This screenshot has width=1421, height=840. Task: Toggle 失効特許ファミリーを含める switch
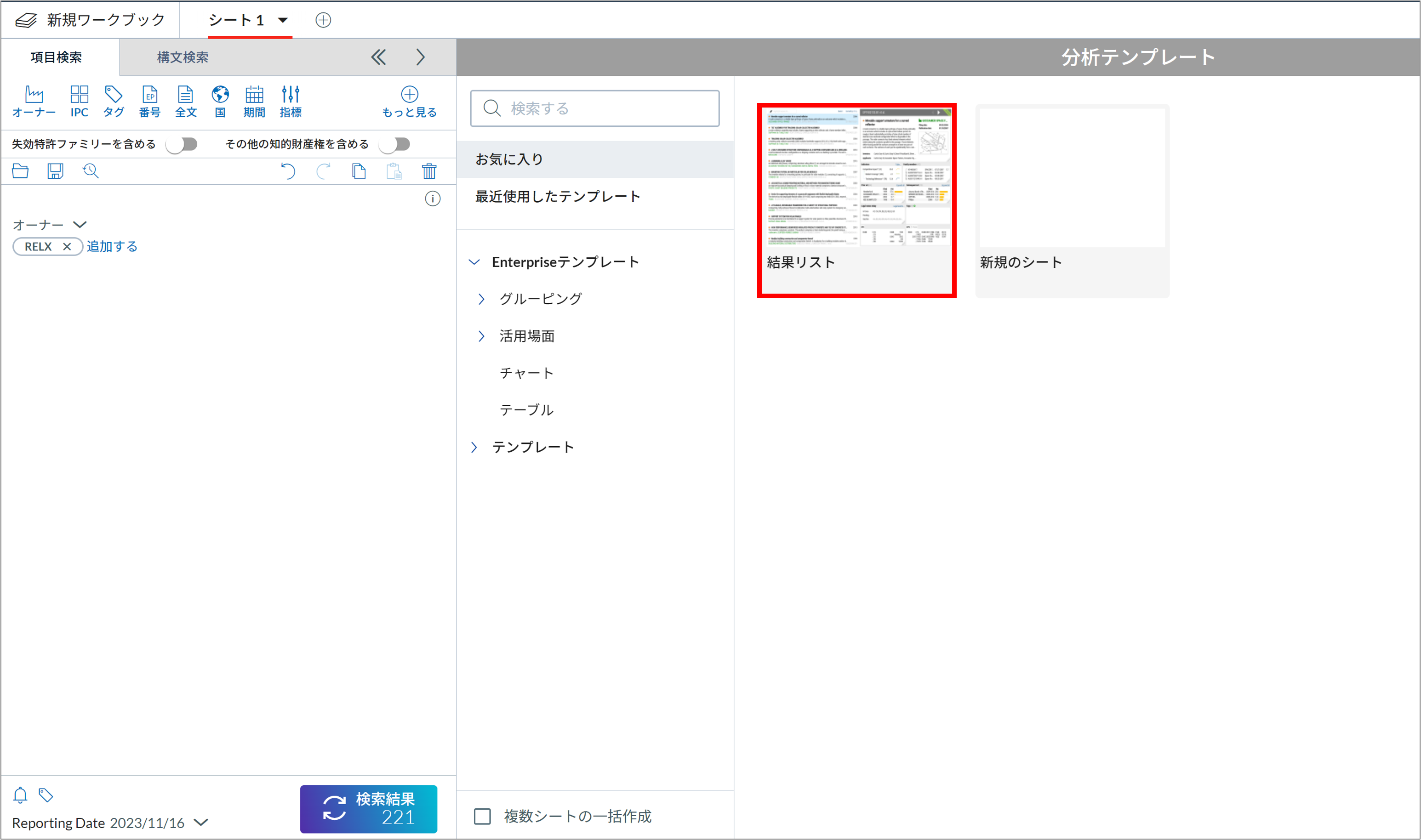(182, 144)
